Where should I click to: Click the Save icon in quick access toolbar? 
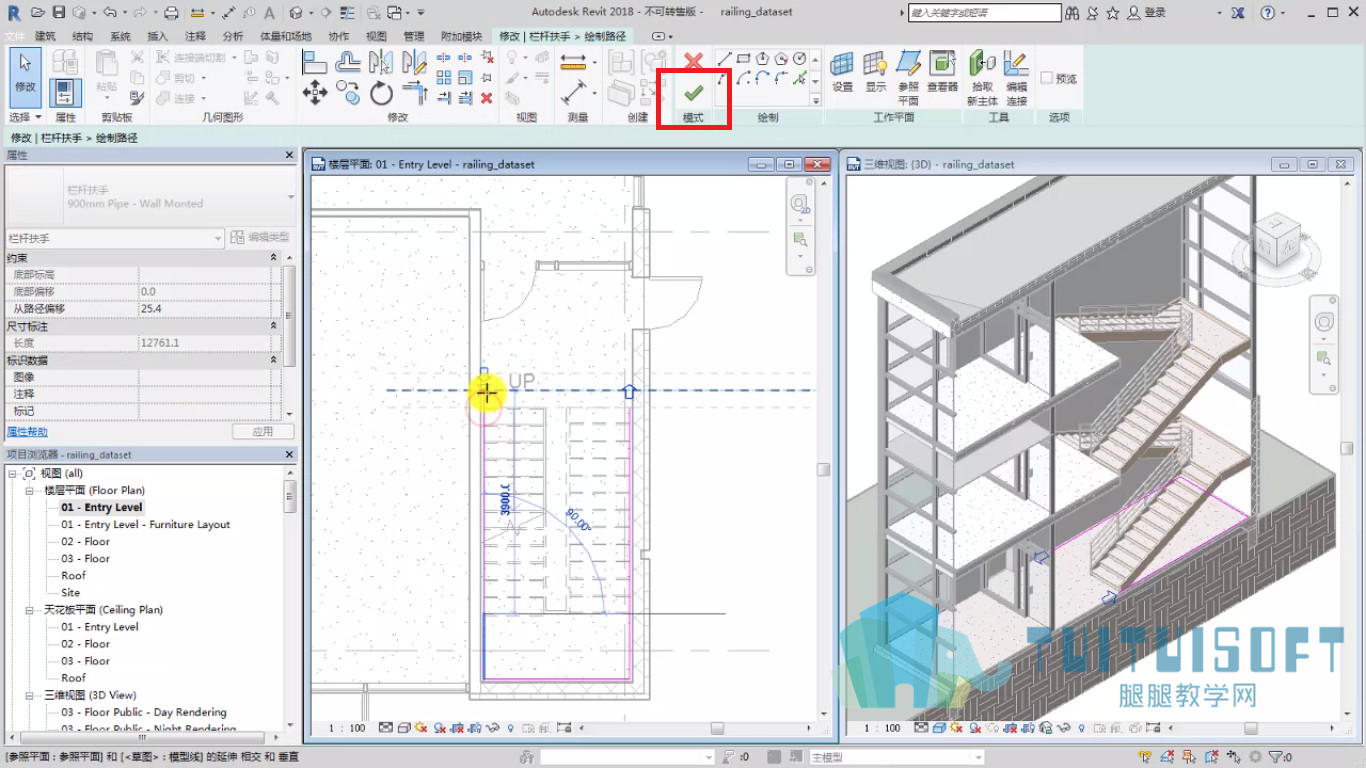coord(58,12)
